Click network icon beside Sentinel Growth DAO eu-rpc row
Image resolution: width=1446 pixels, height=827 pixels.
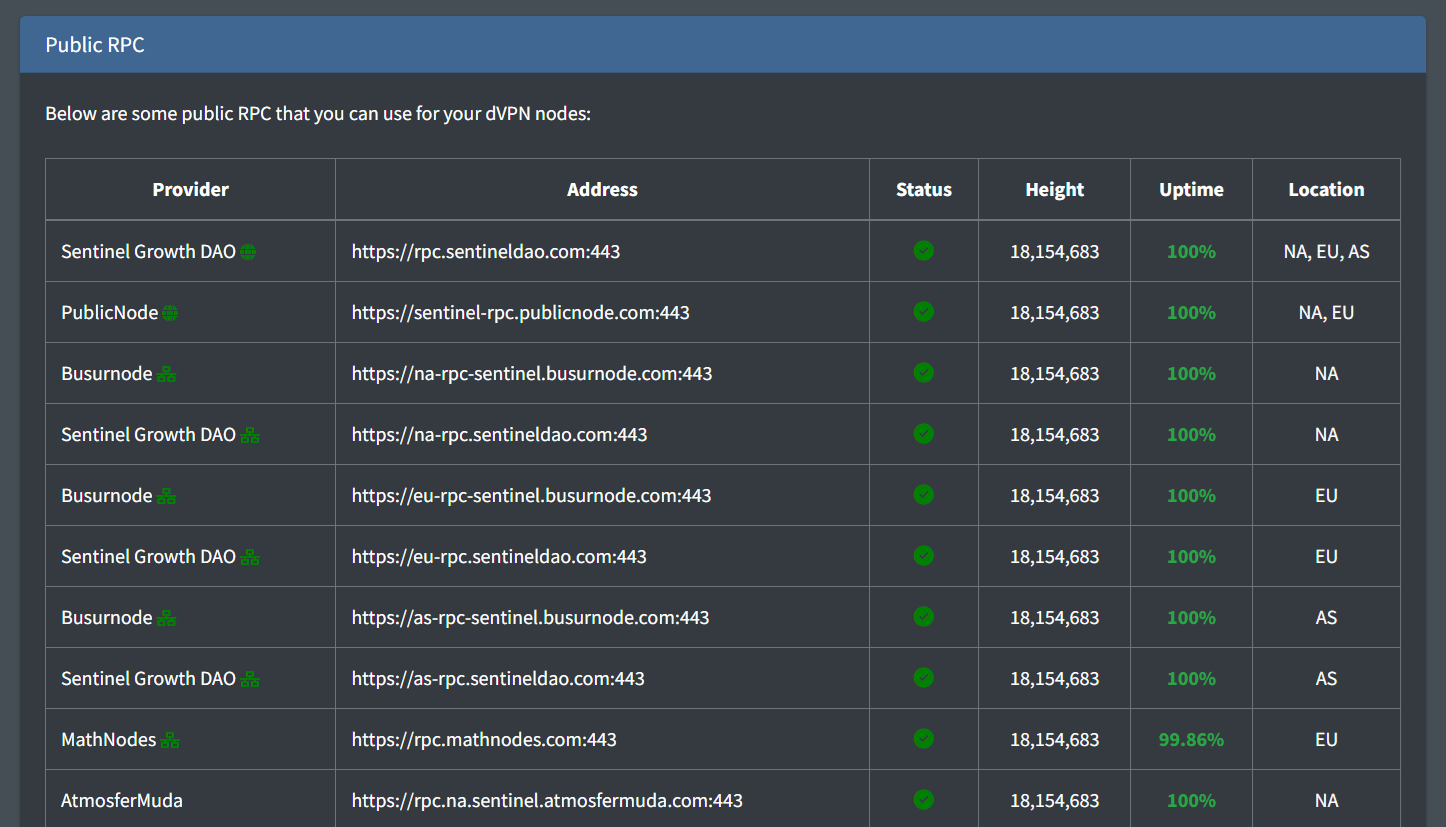click(x=250, y=557)
